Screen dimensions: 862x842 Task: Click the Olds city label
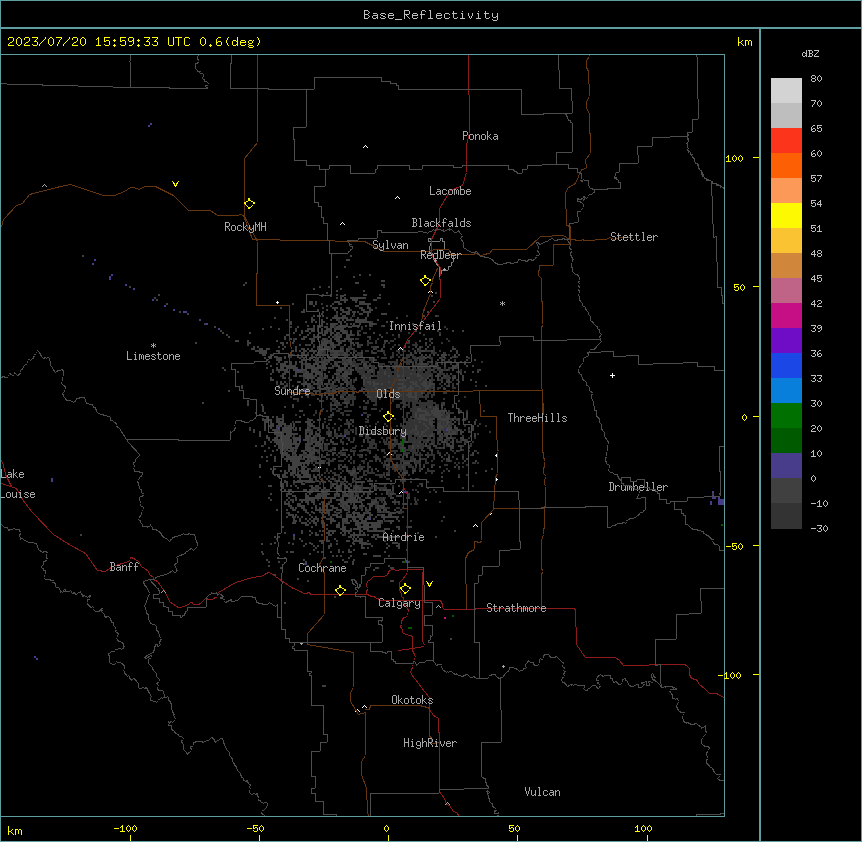coord(388,394)
